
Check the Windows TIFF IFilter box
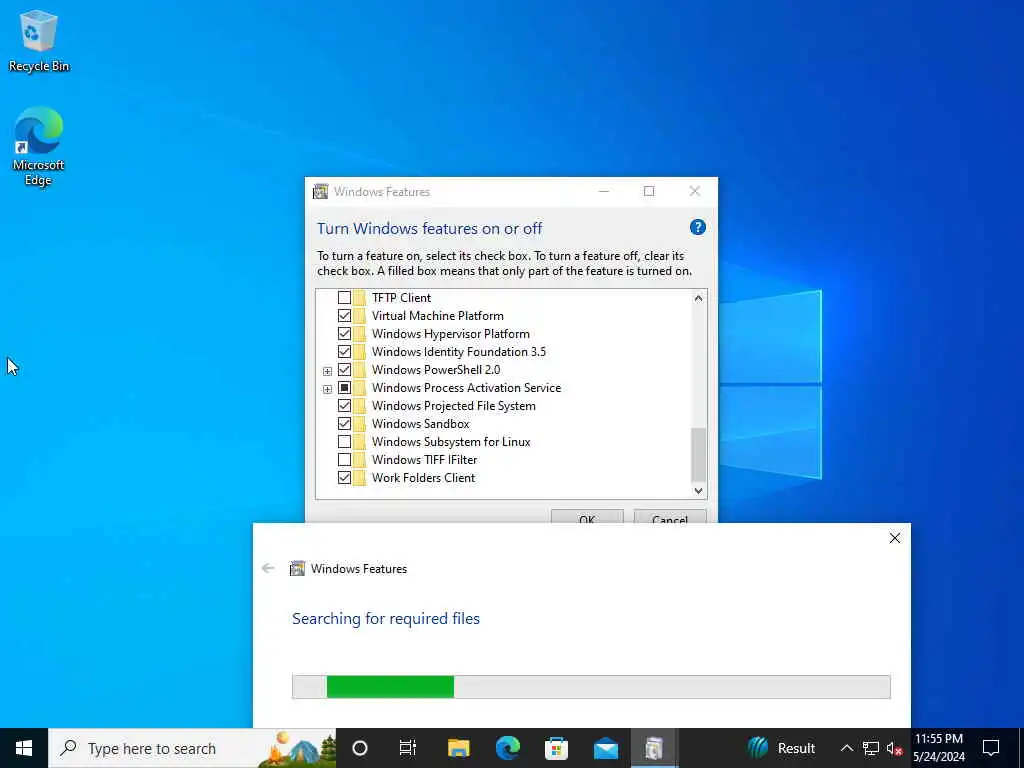[344, 460]
